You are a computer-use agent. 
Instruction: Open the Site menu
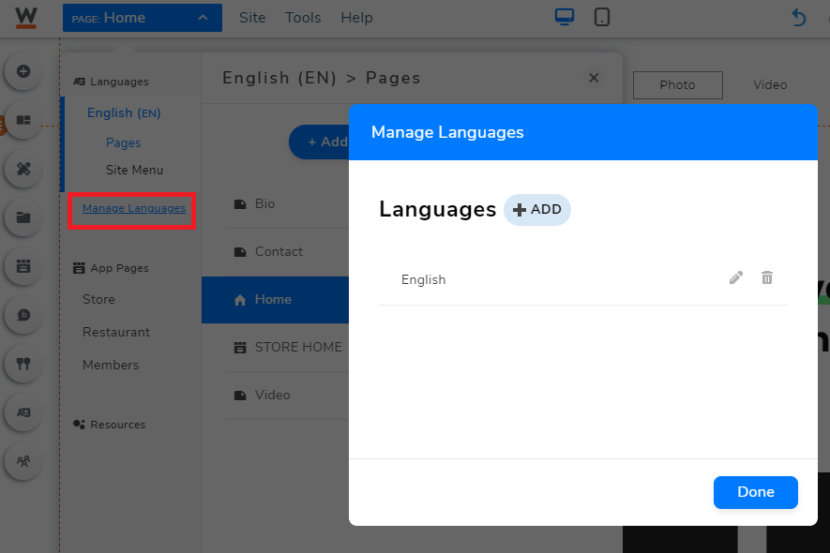click(253, 17)
